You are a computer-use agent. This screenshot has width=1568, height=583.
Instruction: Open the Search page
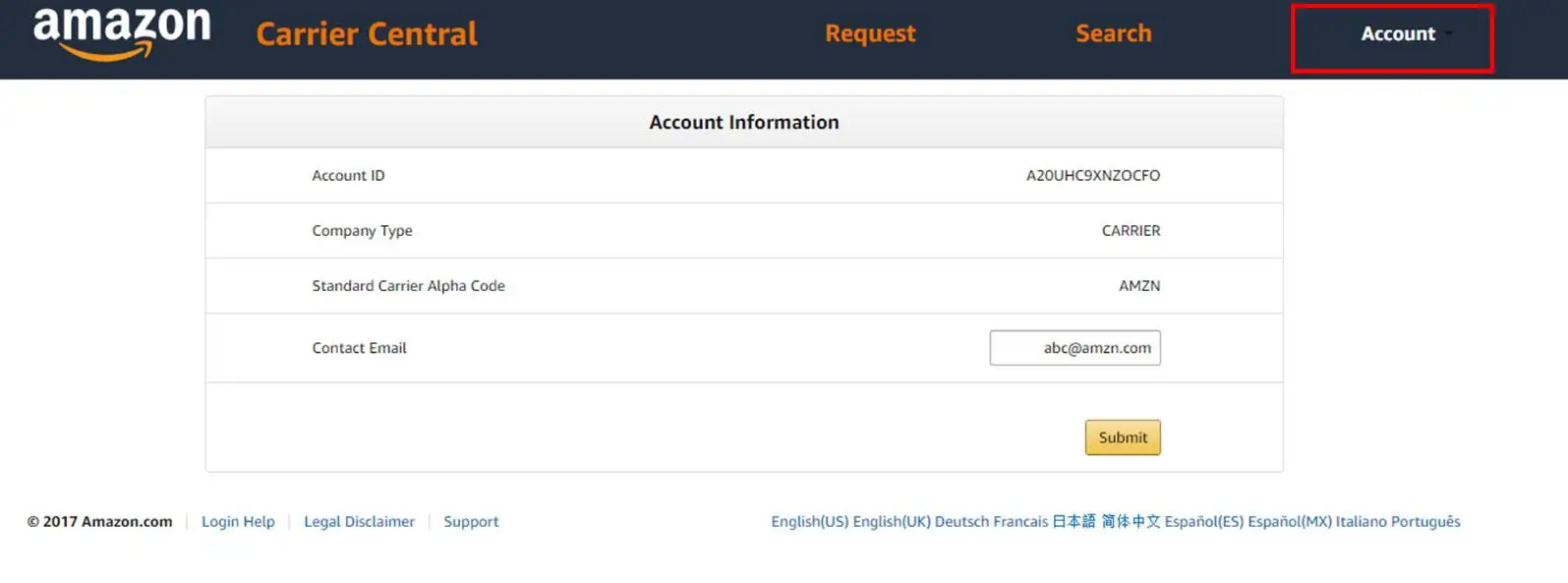click(1113, 32)
